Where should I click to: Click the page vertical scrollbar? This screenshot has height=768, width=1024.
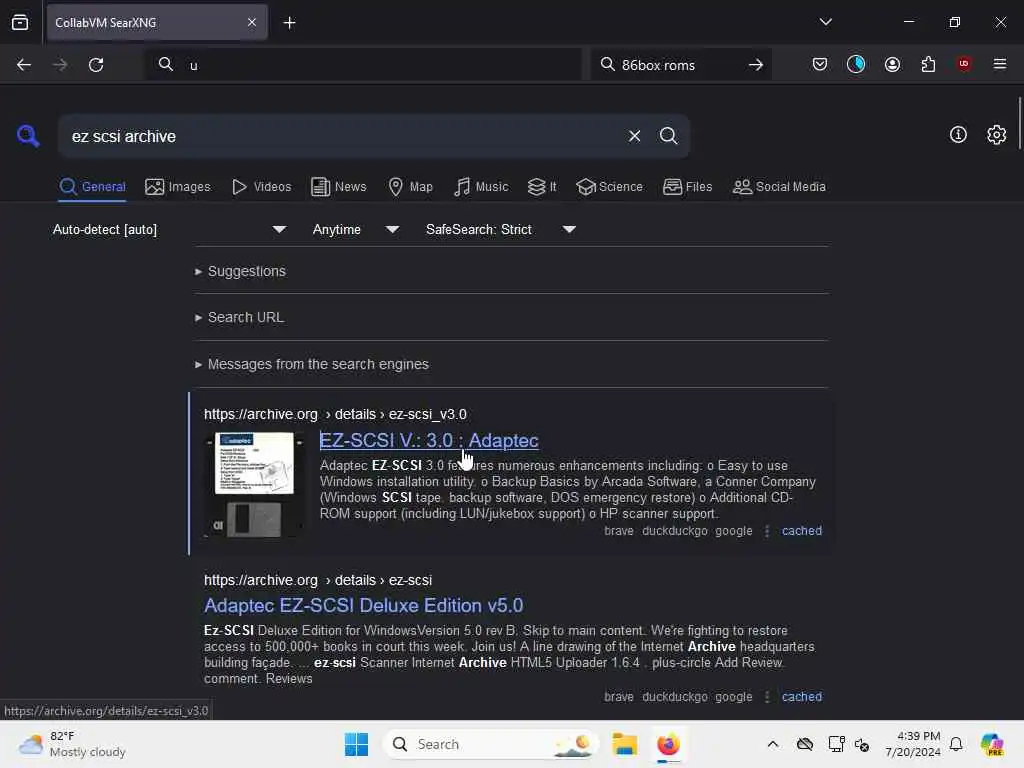(x=1019, y=123)
